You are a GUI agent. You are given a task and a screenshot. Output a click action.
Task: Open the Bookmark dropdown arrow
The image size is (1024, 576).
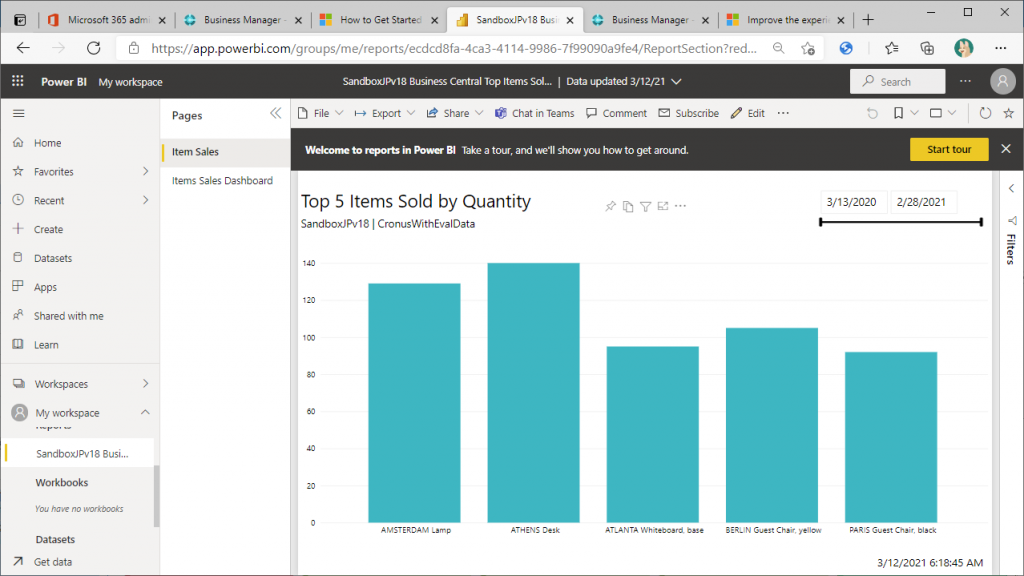pyautogui.click(x=914, y=113)
